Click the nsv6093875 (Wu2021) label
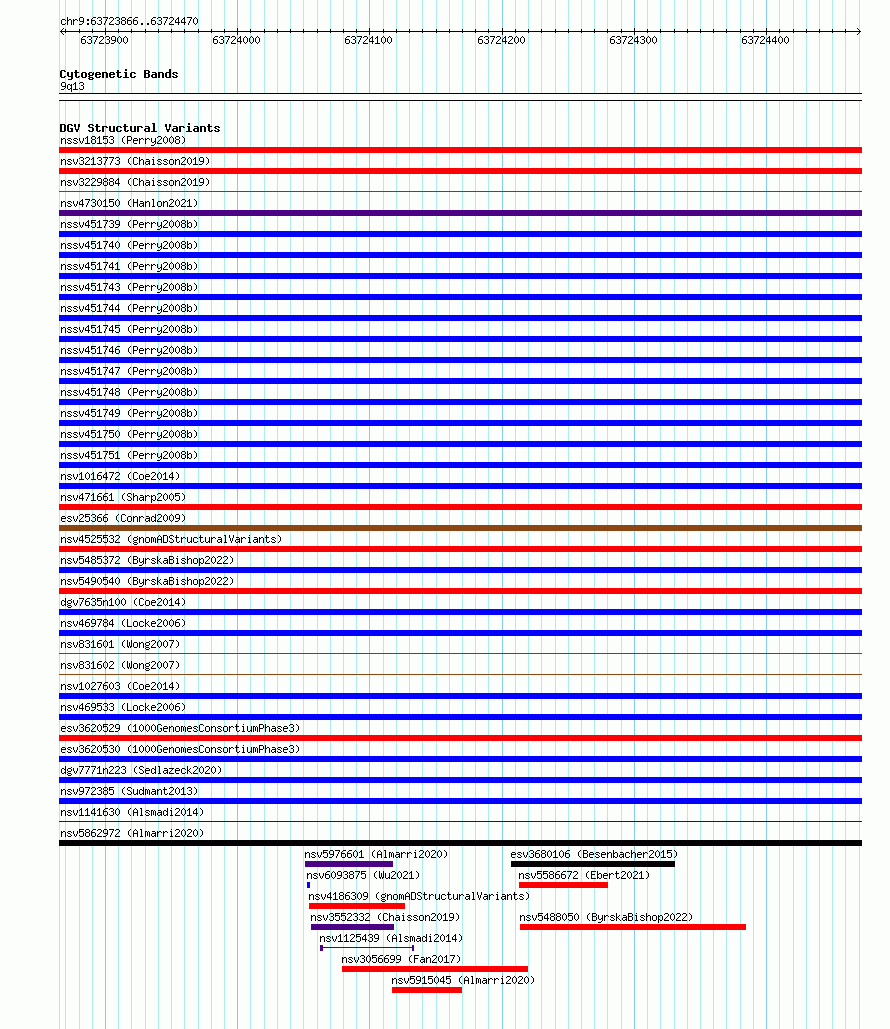The image size is (890, 1029). (363, 875)
